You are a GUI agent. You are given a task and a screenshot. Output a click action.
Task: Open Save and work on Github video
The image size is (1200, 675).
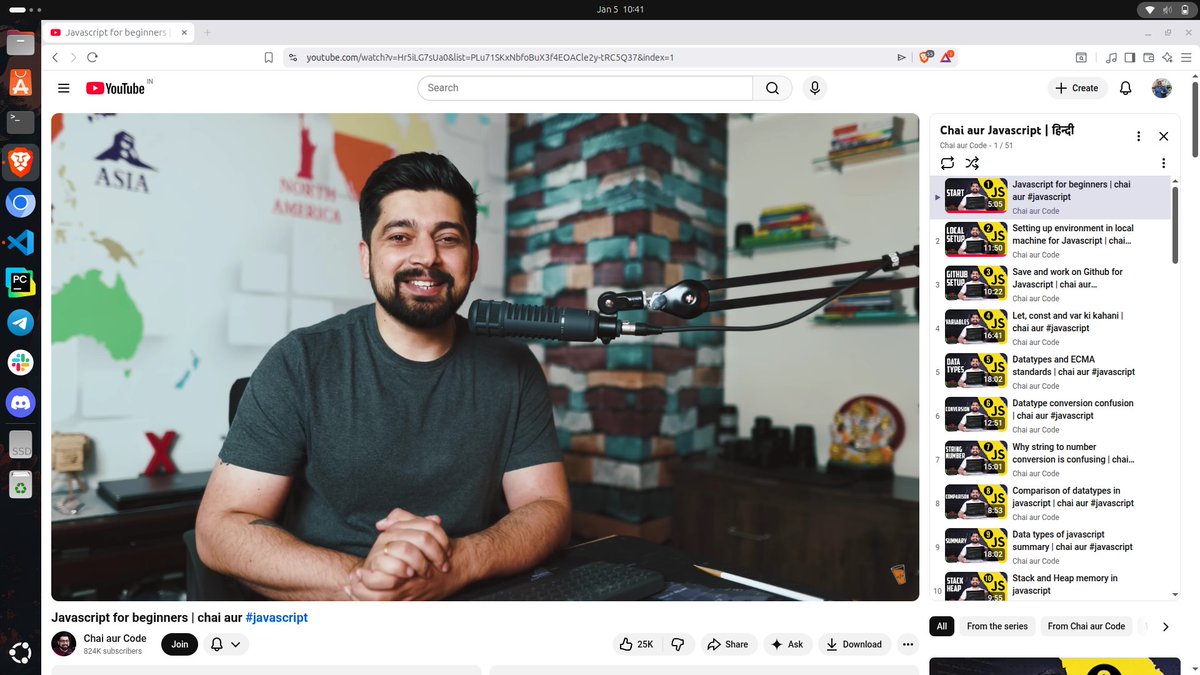pyautogui.click(x=1050, y=285)
